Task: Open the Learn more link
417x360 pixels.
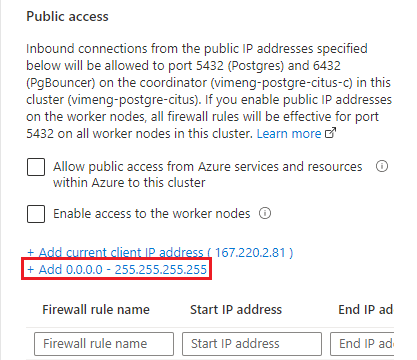Action: tap(289, 134)
